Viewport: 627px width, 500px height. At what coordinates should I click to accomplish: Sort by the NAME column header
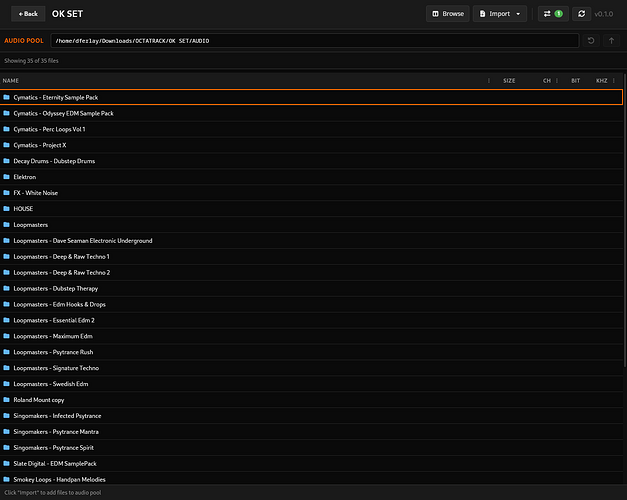[x=11, y=81]
